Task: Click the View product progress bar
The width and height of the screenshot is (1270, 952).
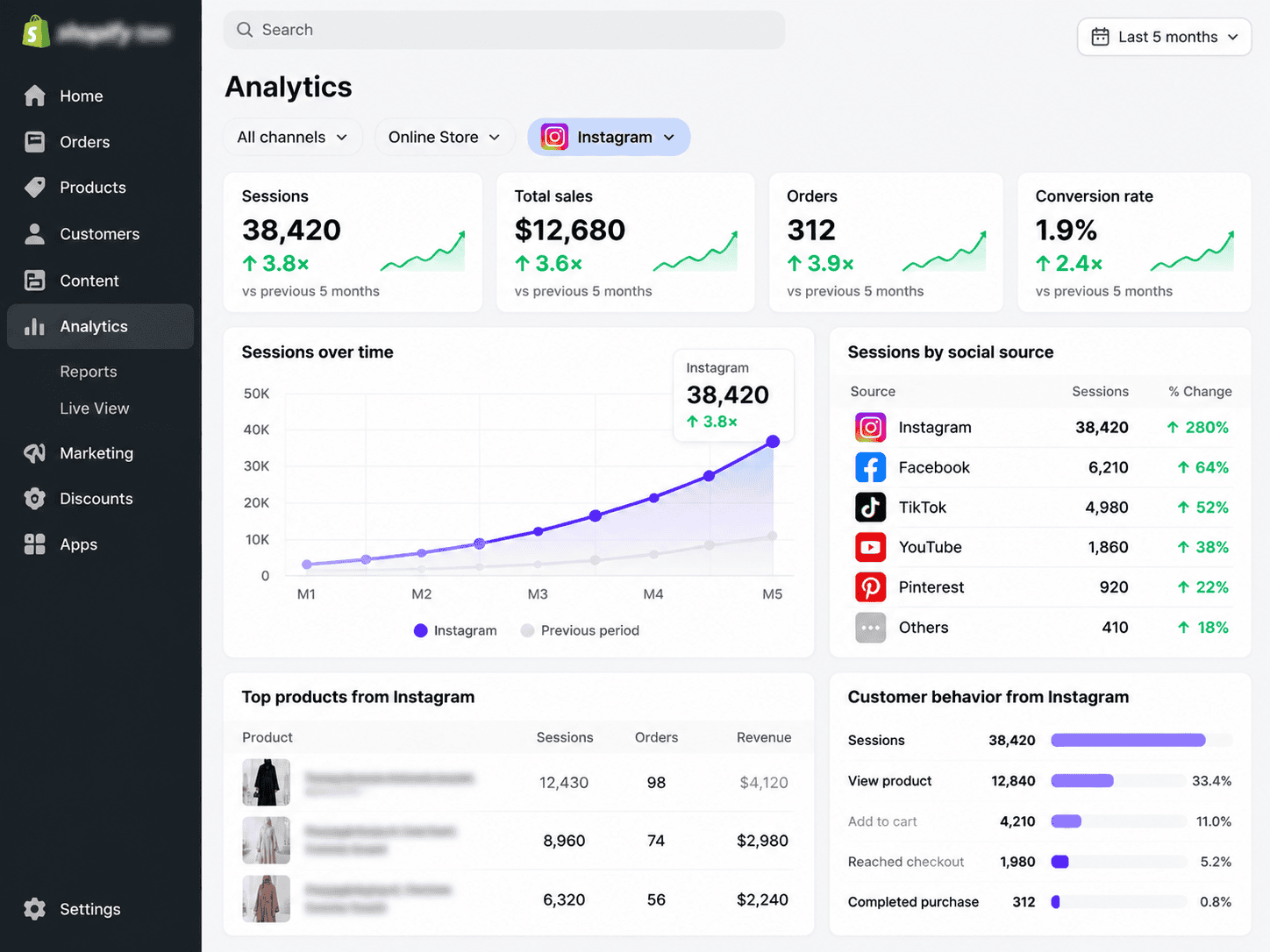Action: [x=1119, y=780]
